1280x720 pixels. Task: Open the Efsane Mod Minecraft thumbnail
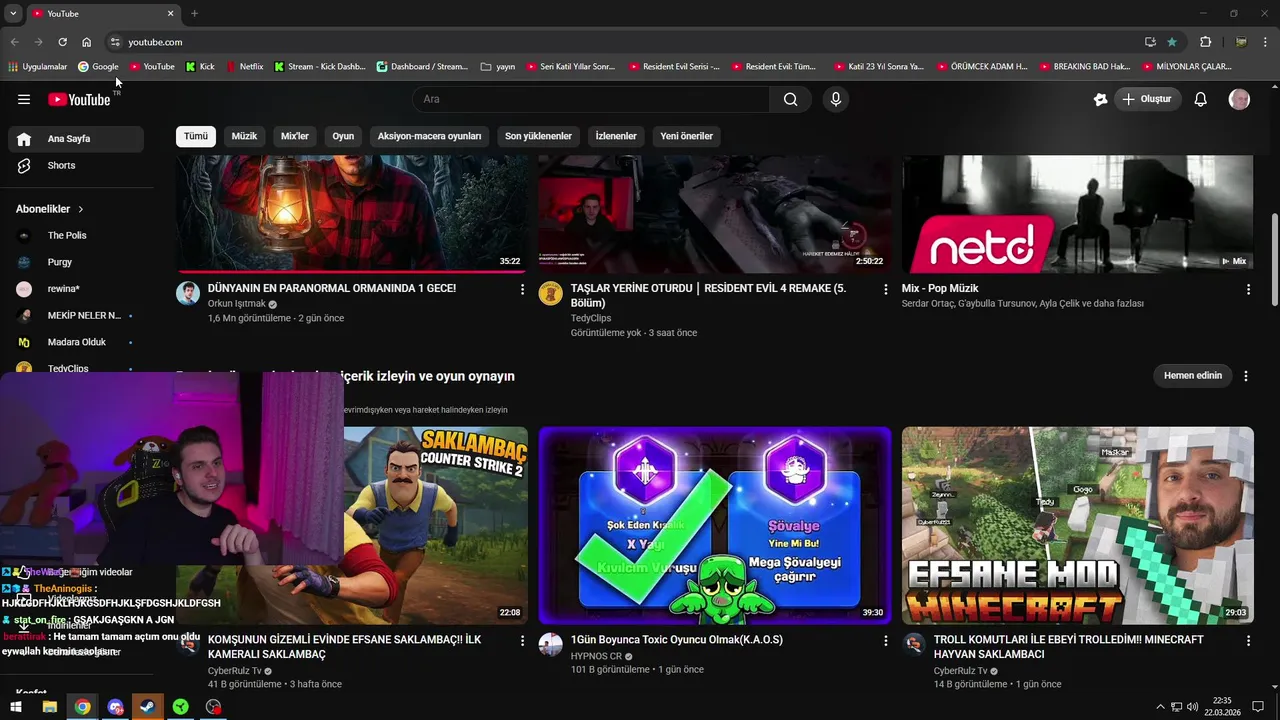(1078, 526)
